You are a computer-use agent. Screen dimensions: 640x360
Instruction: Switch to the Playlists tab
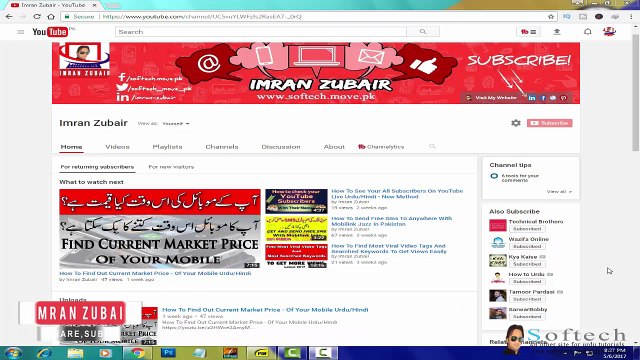[167, 147]
